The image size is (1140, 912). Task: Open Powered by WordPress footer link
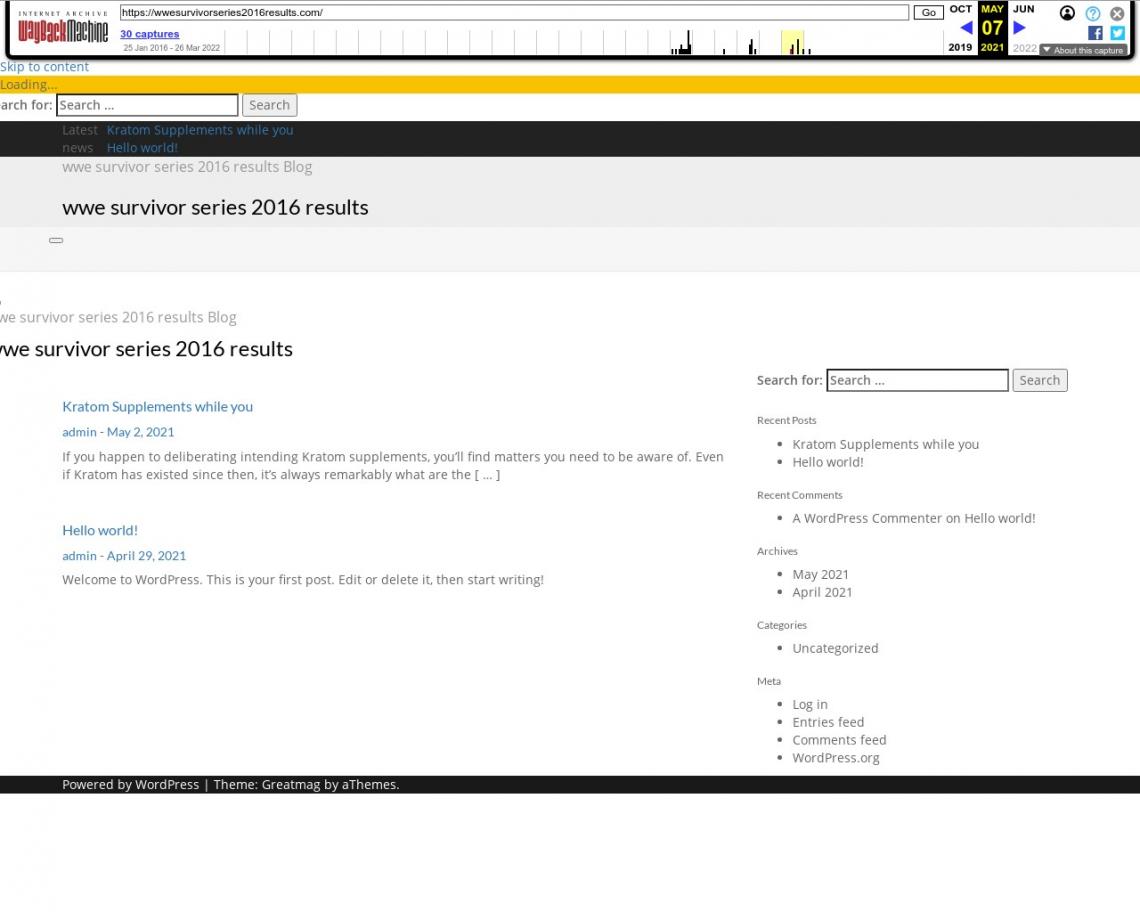(x=130, y=785)
